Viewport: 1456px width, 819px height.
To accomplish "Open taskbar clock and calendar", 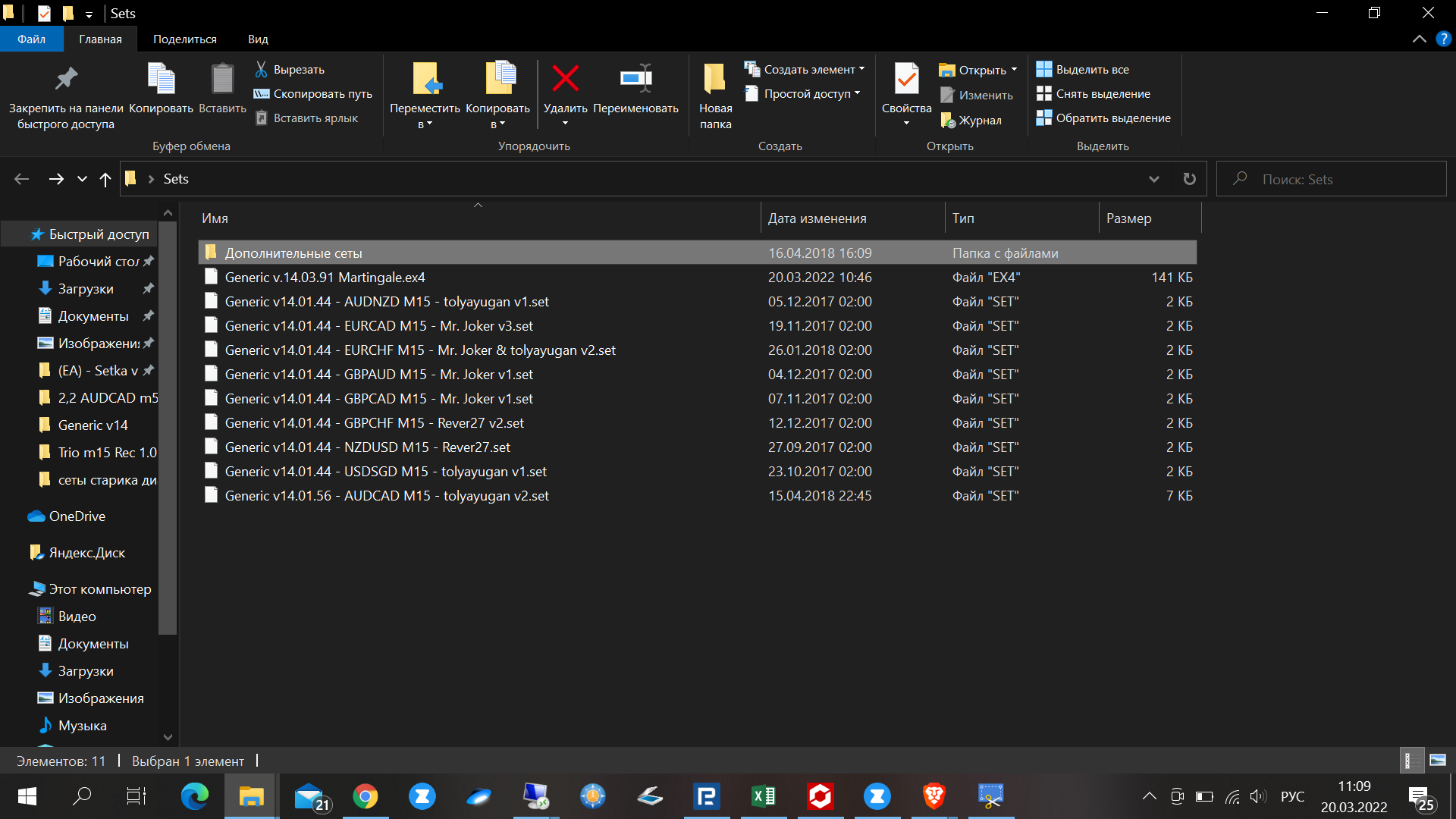I will tap(1354, 796).
